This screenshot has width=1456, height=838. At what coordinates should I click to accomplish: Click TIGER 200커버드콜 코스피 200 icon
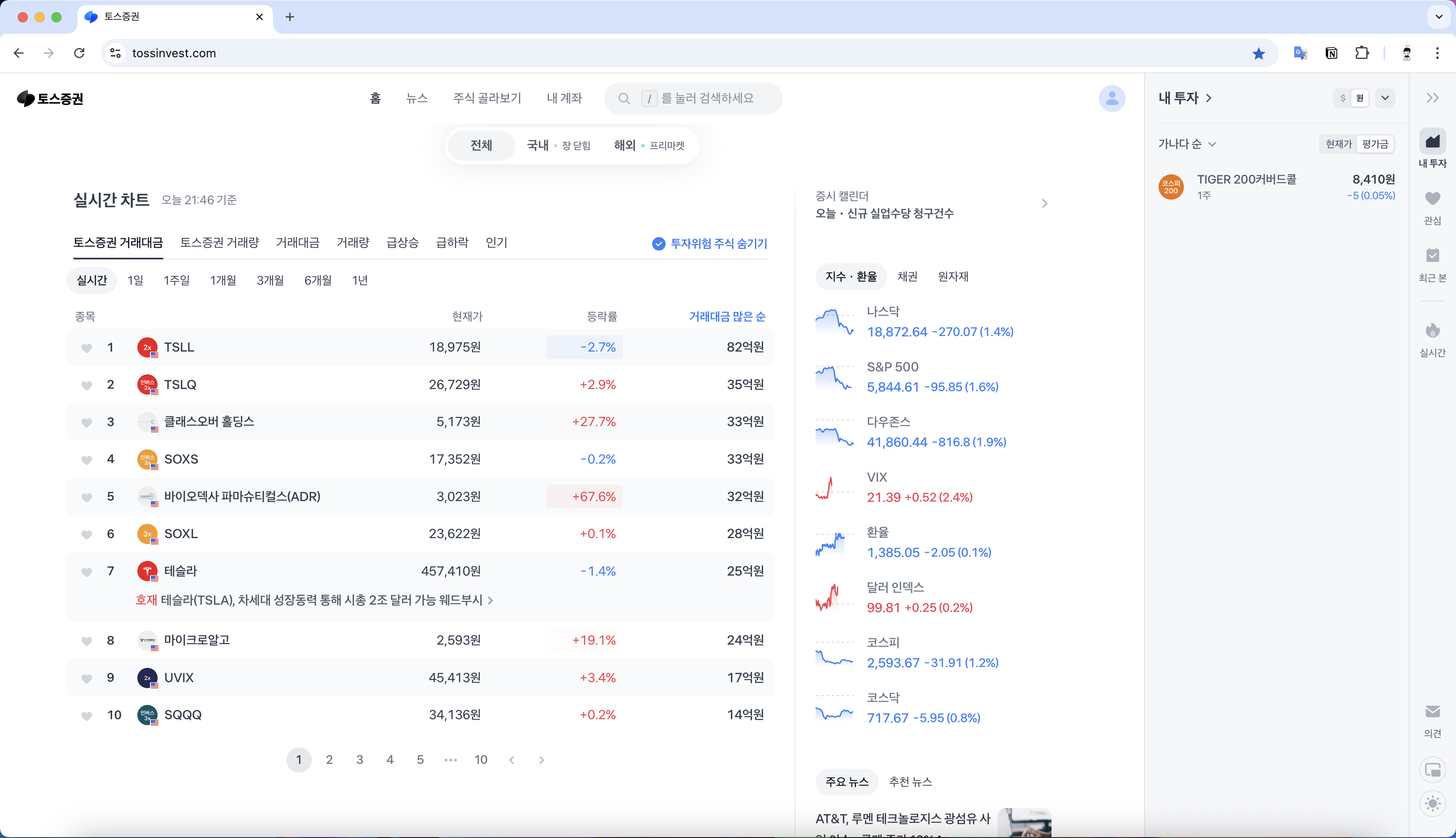pyautogui.click(x=1171, y=187)
